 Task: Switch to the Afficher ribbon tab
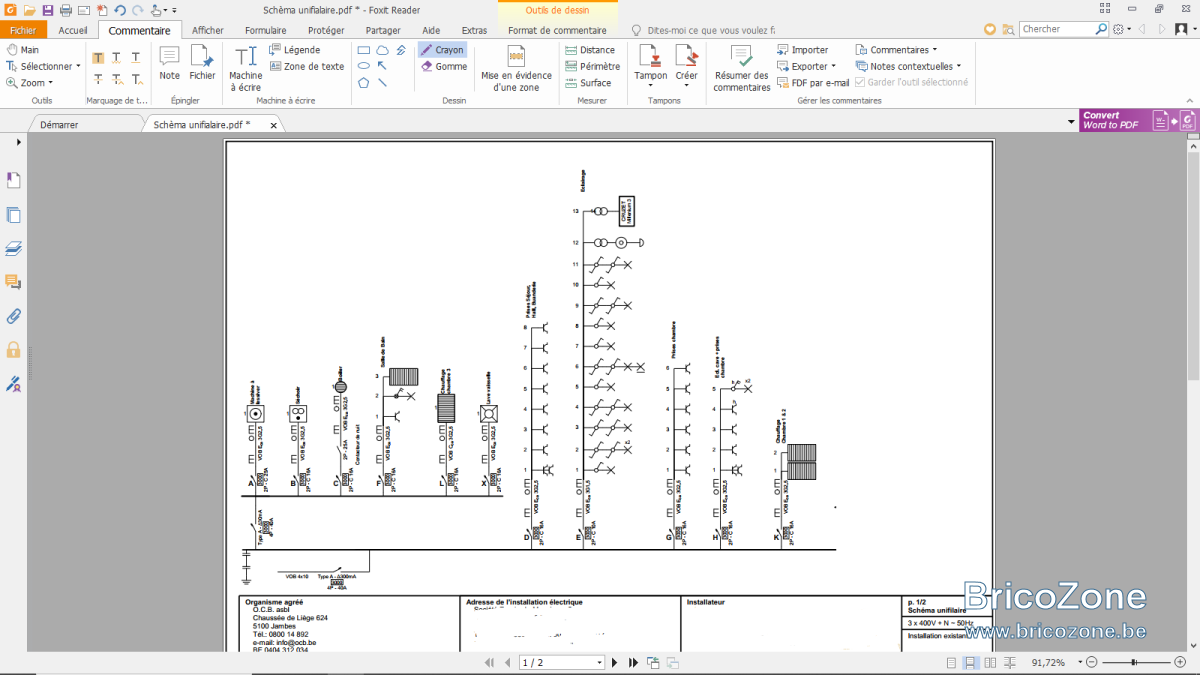coord(208,30)
